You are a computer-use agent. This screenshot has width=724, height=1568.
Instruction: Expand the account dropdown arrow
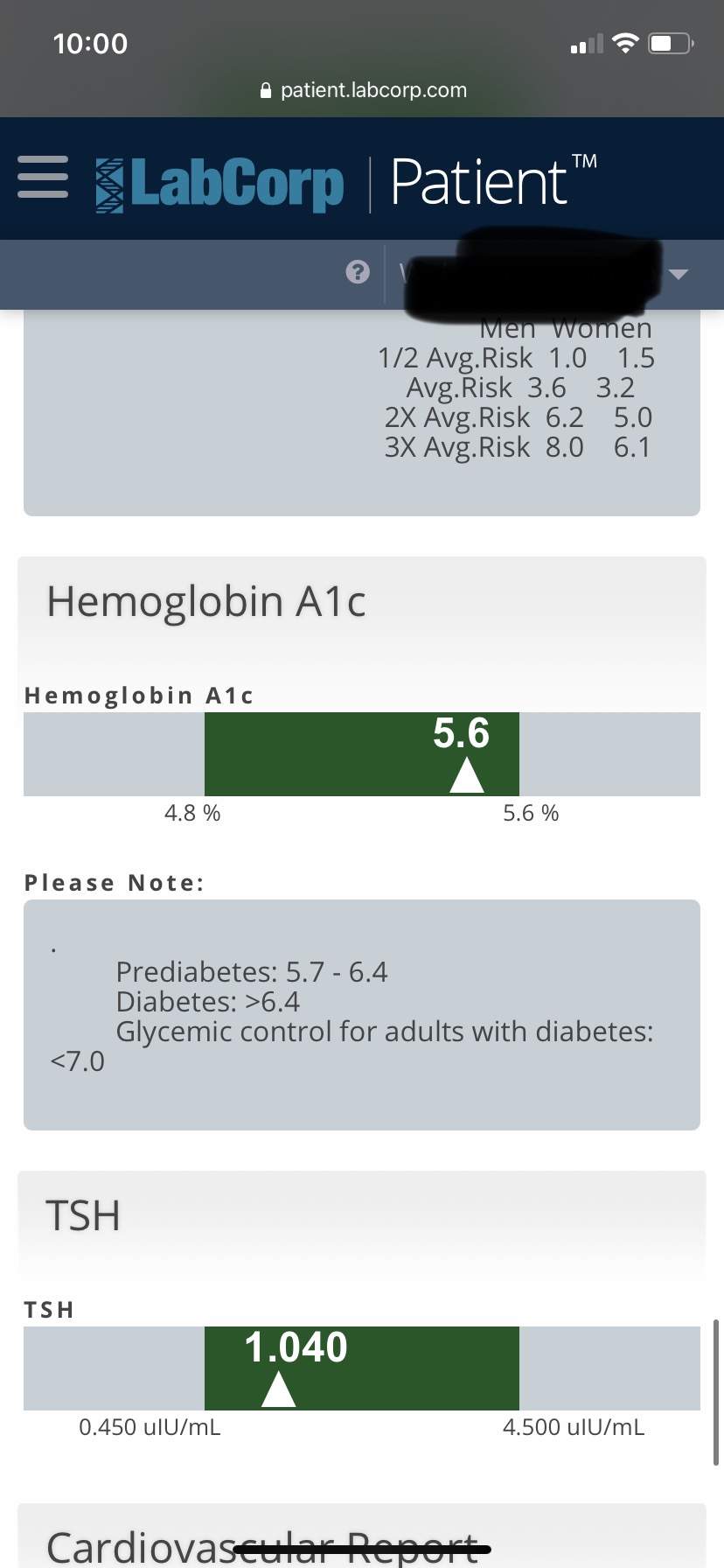click(679, 274)
